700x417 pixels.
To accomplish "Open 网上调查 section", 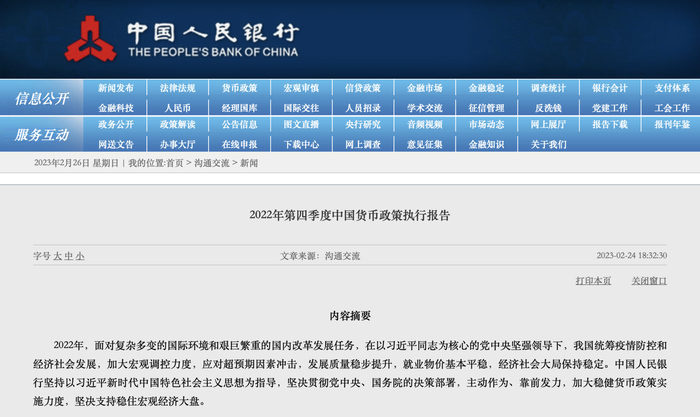I will (x=363, y=144).
